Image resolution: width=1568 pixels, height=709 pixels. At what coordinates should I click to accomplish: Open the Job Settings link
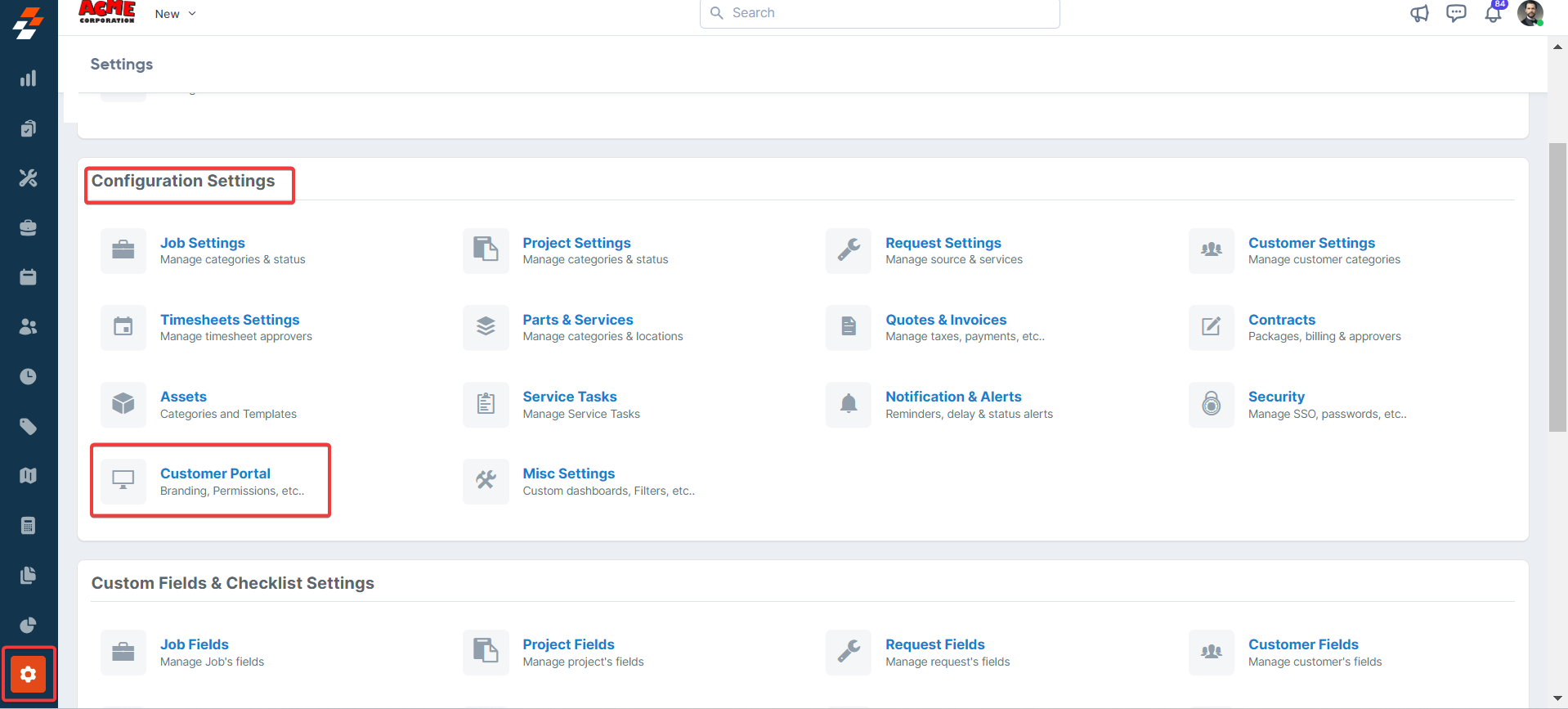pyautogui.click(x=203, y=243)
